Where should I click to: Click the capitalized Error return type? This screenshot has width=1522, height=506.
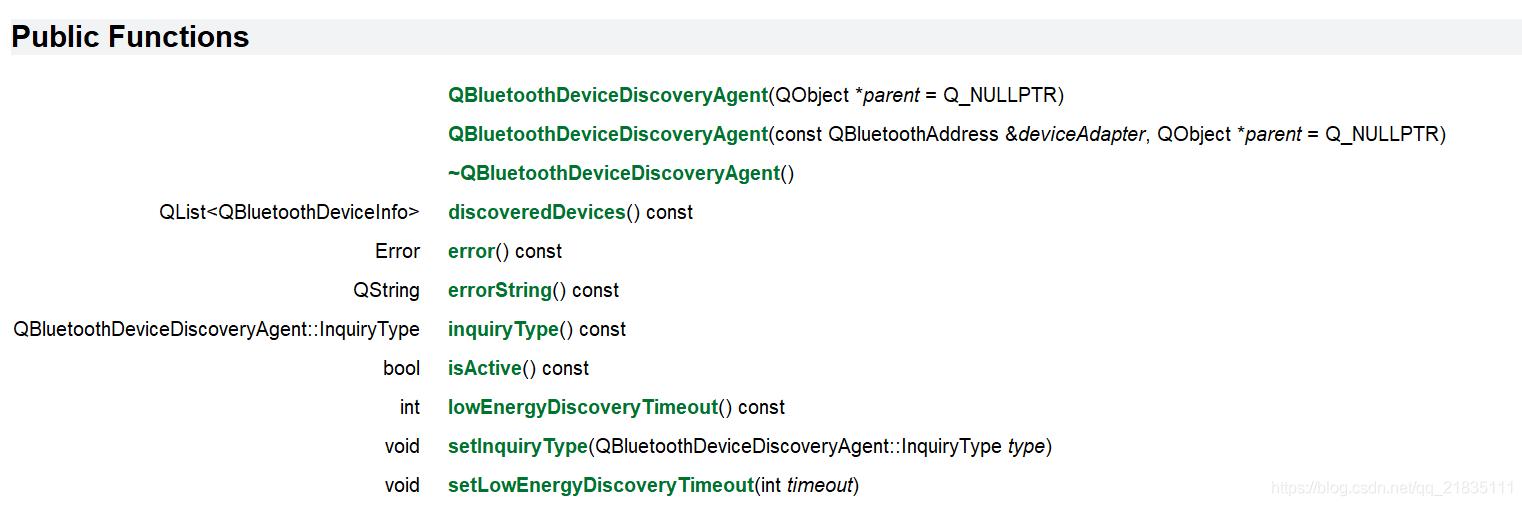(x=397, y=251)
